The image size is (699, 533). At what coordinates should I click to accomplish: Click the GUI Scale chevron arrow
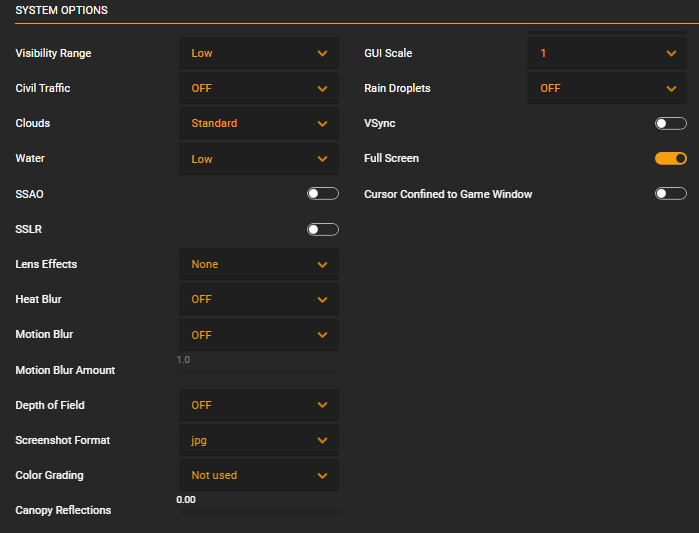(671, 53)
